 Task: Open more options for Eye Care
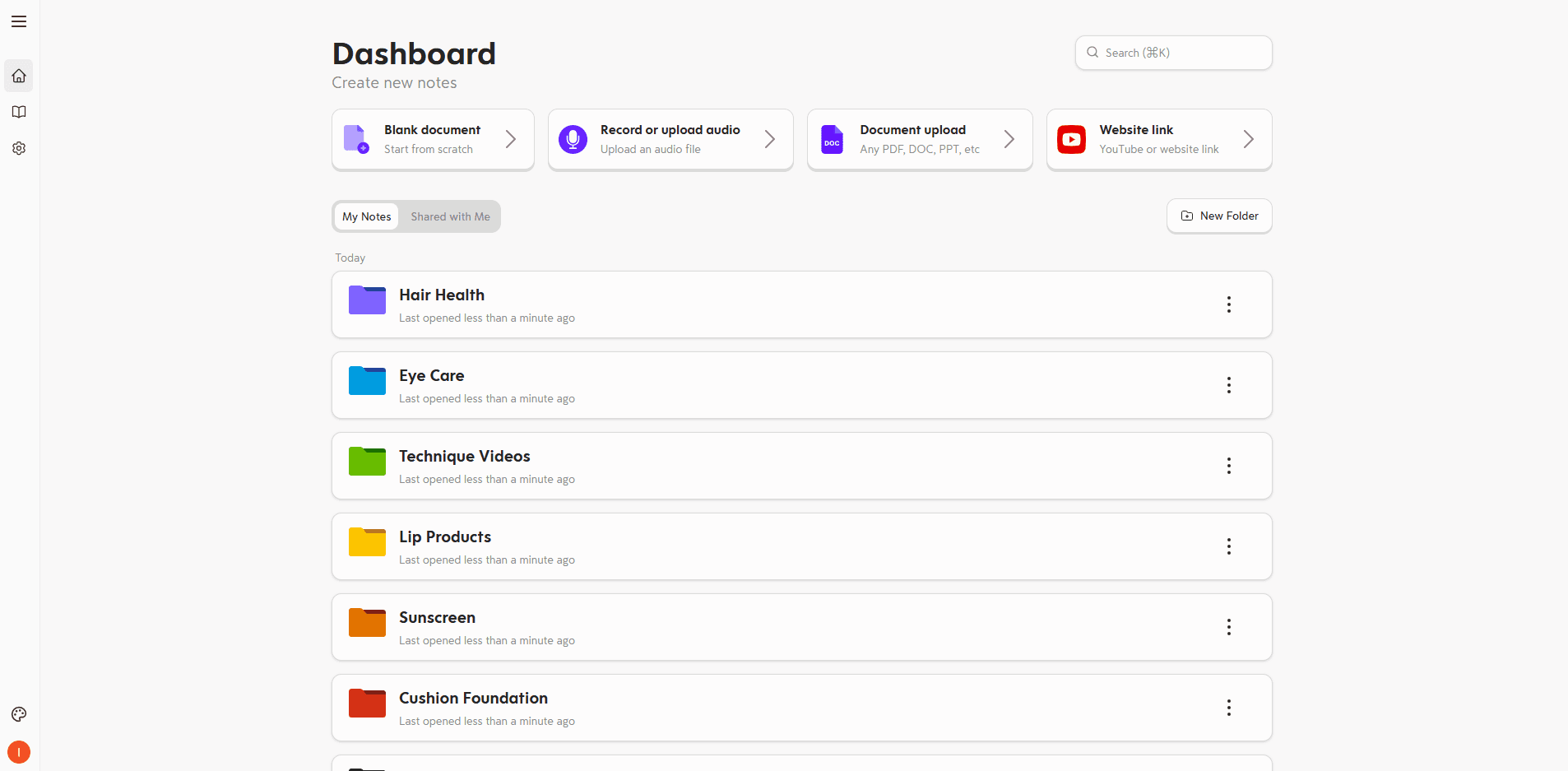tap(1229, 385)
